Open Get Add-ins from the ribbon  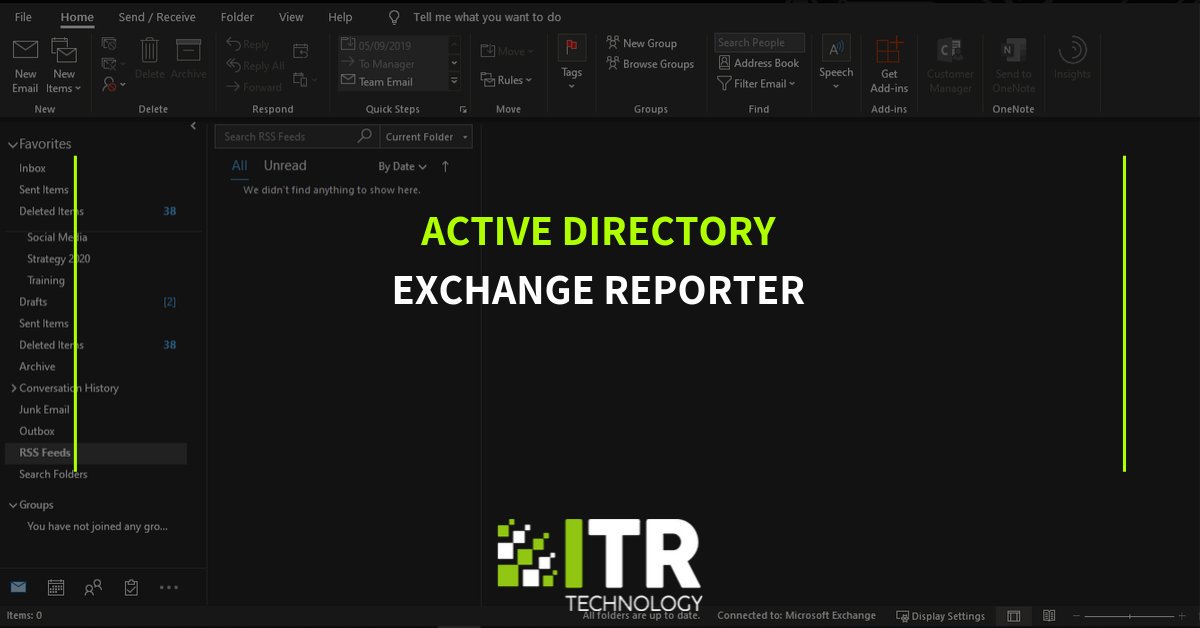click(888, 62)
